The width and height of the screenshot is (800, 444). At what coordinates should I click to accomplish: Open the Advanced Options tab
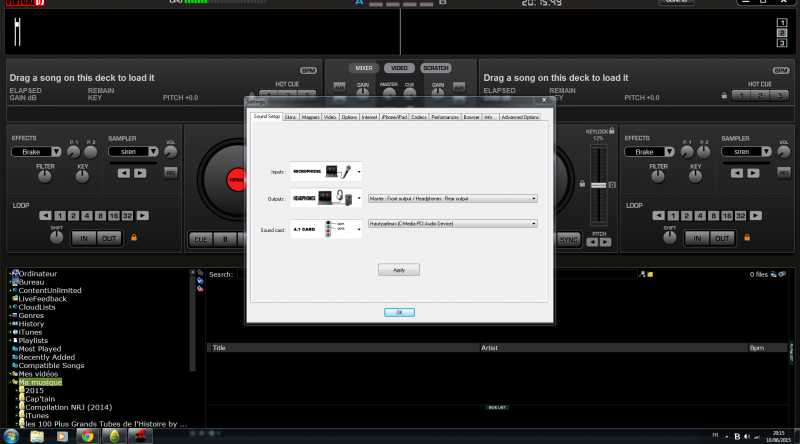[519, 117]
